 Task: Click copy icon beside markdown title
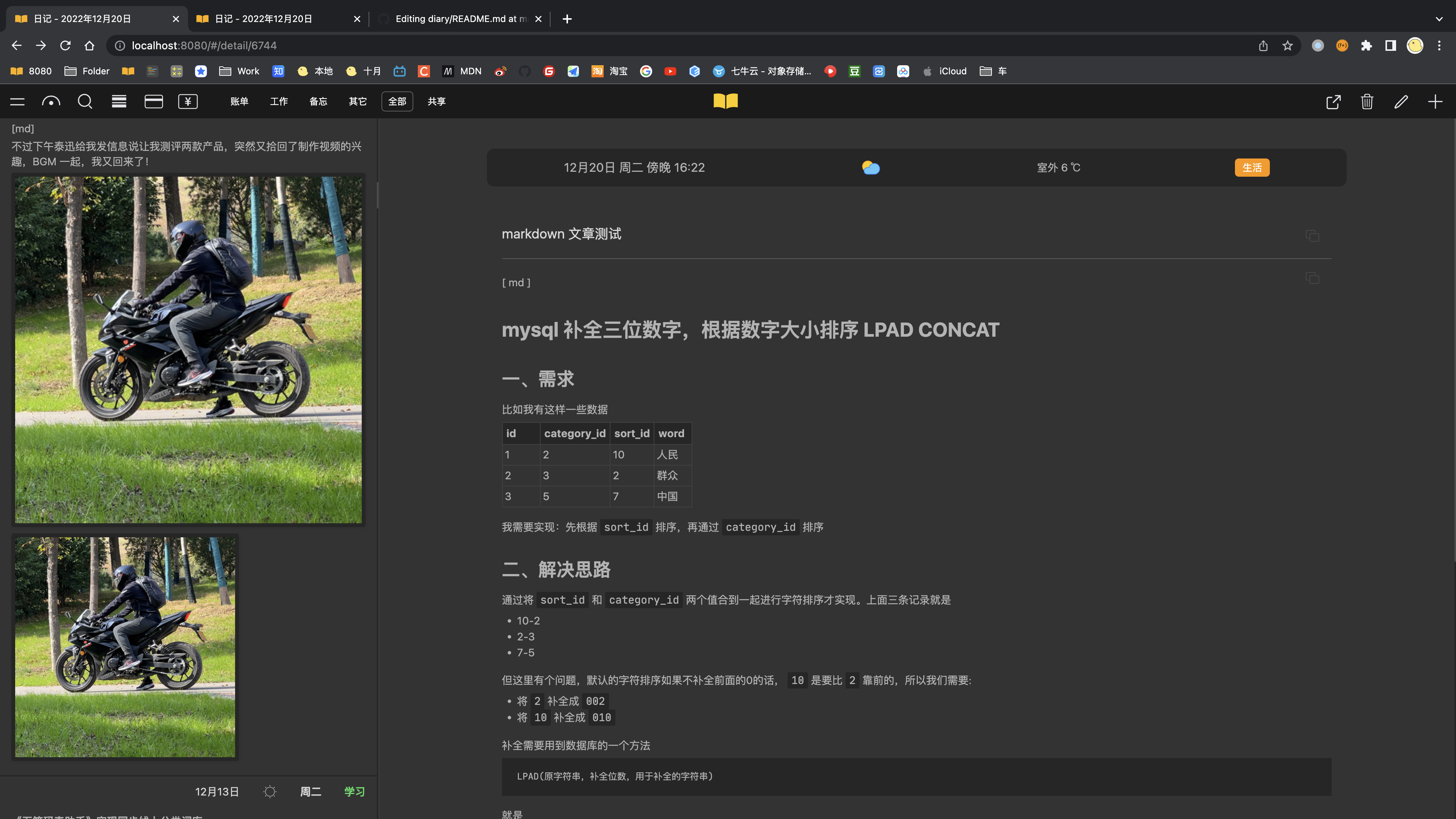1312,235
